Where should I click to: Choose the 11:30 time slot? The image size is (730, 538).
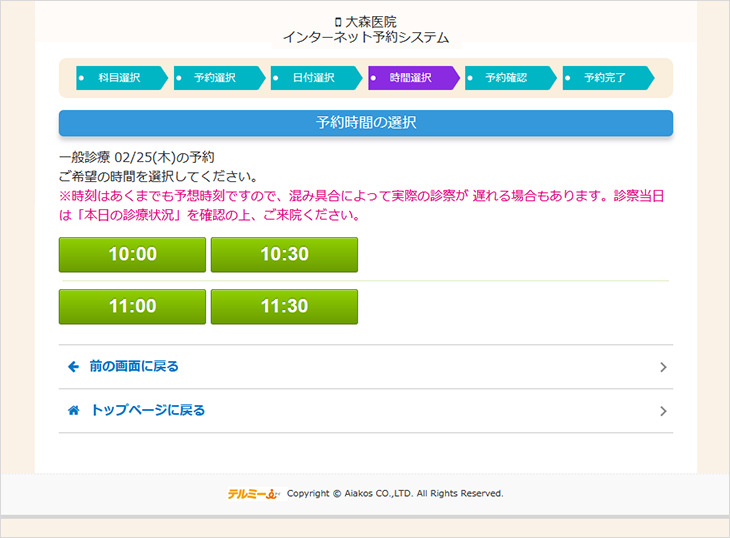(x=284, y=307)
